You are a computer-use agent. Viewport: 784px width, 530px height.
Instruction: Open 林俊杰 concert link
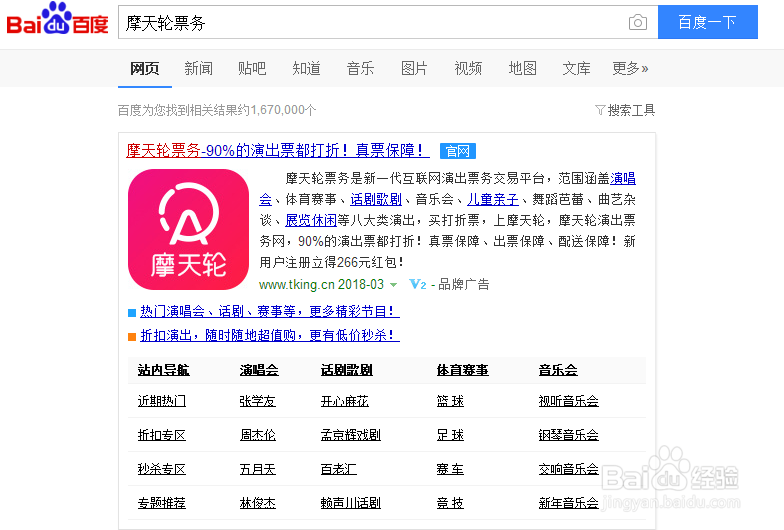pyautogui.click(x=258, y=503)
